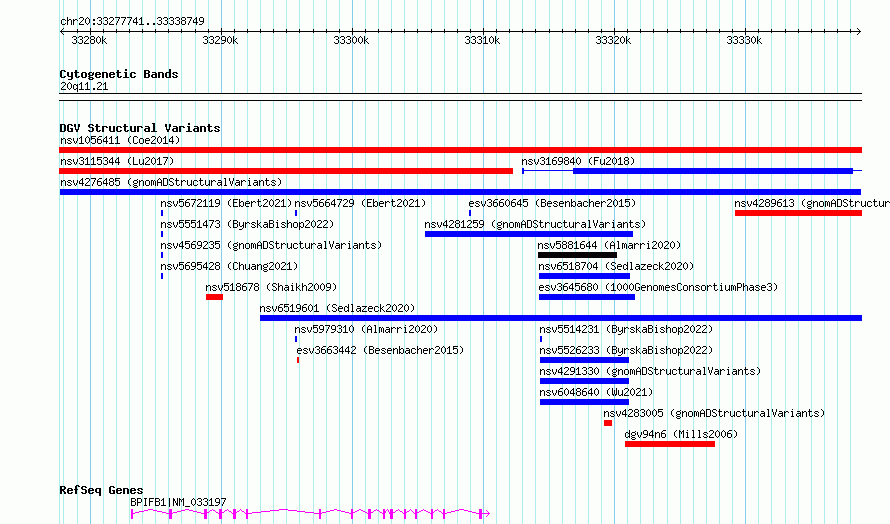The height and width of the screenshot is (524, 890).
Task: Open nsv5551473 (ByrskaBishop2022) label
Action: point(247,224)
